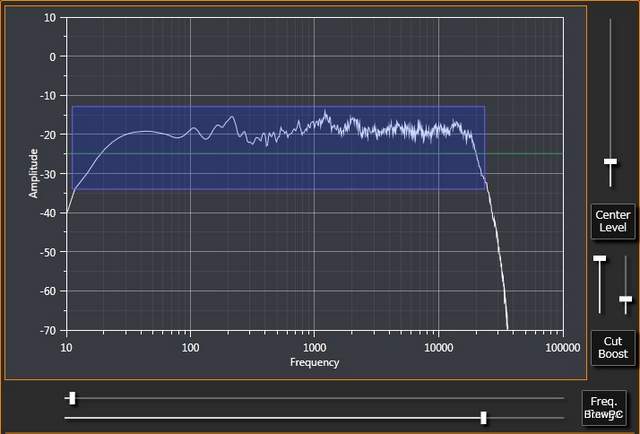
Task: Click the 100000 tick label on the frequency axis
Action: (x=562, y=348)
